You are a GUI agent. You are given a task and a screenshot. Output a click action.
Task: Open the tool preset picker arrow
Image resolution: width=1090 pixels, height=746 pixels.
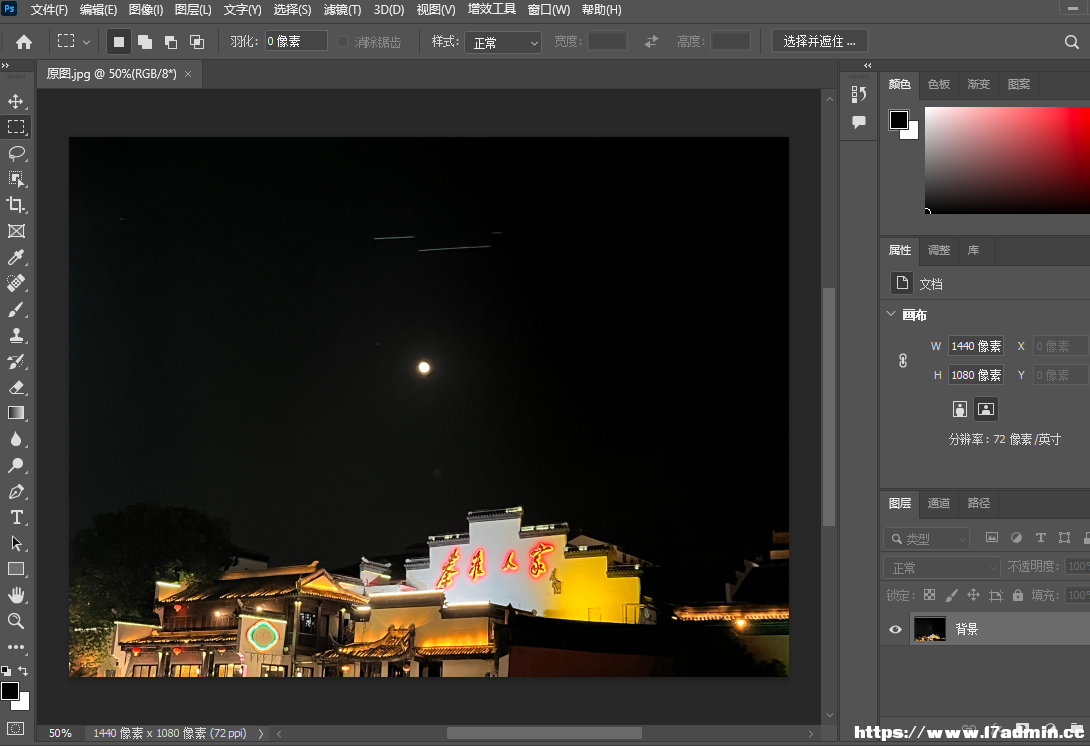(86, 42)
